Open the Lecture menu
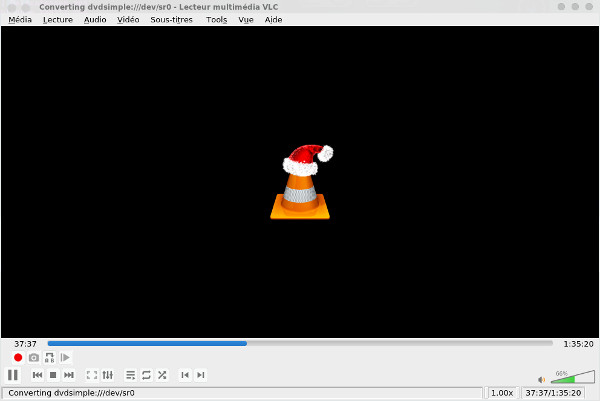 click(x=58, y=19)
